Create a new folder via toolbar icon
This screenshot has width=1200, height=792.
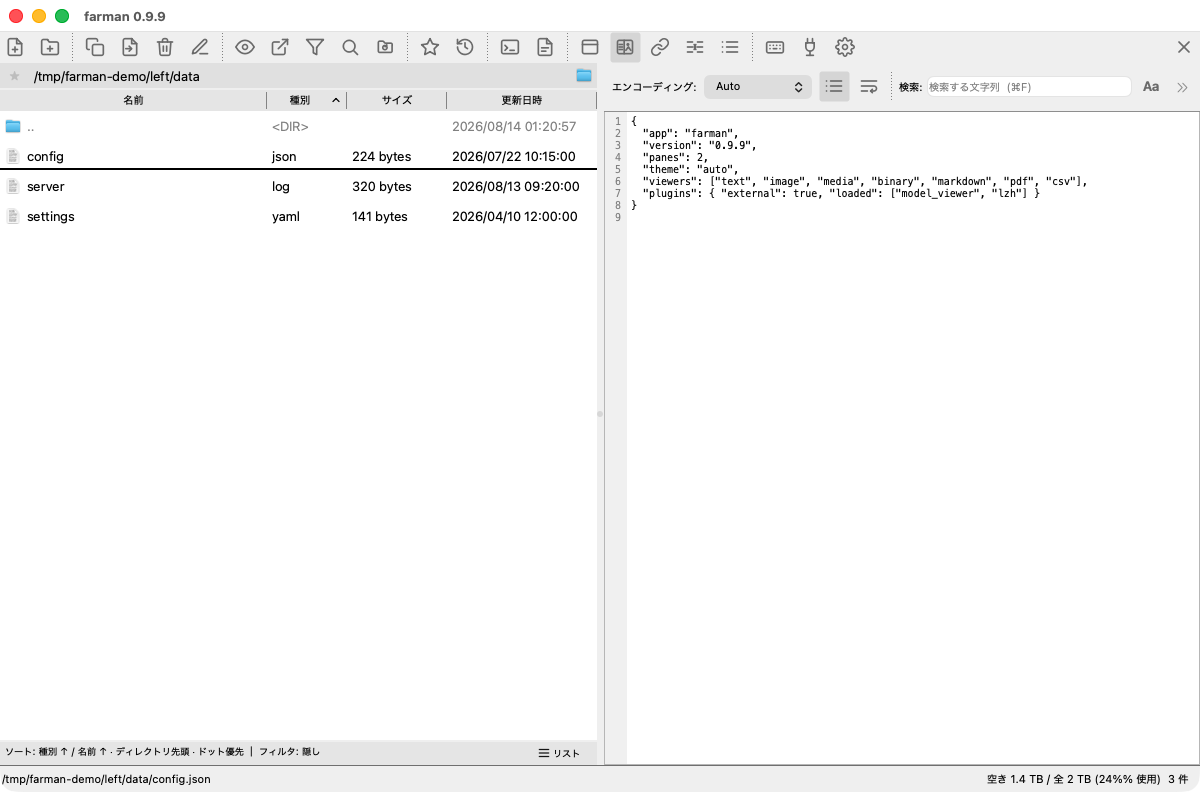point(49,47)
